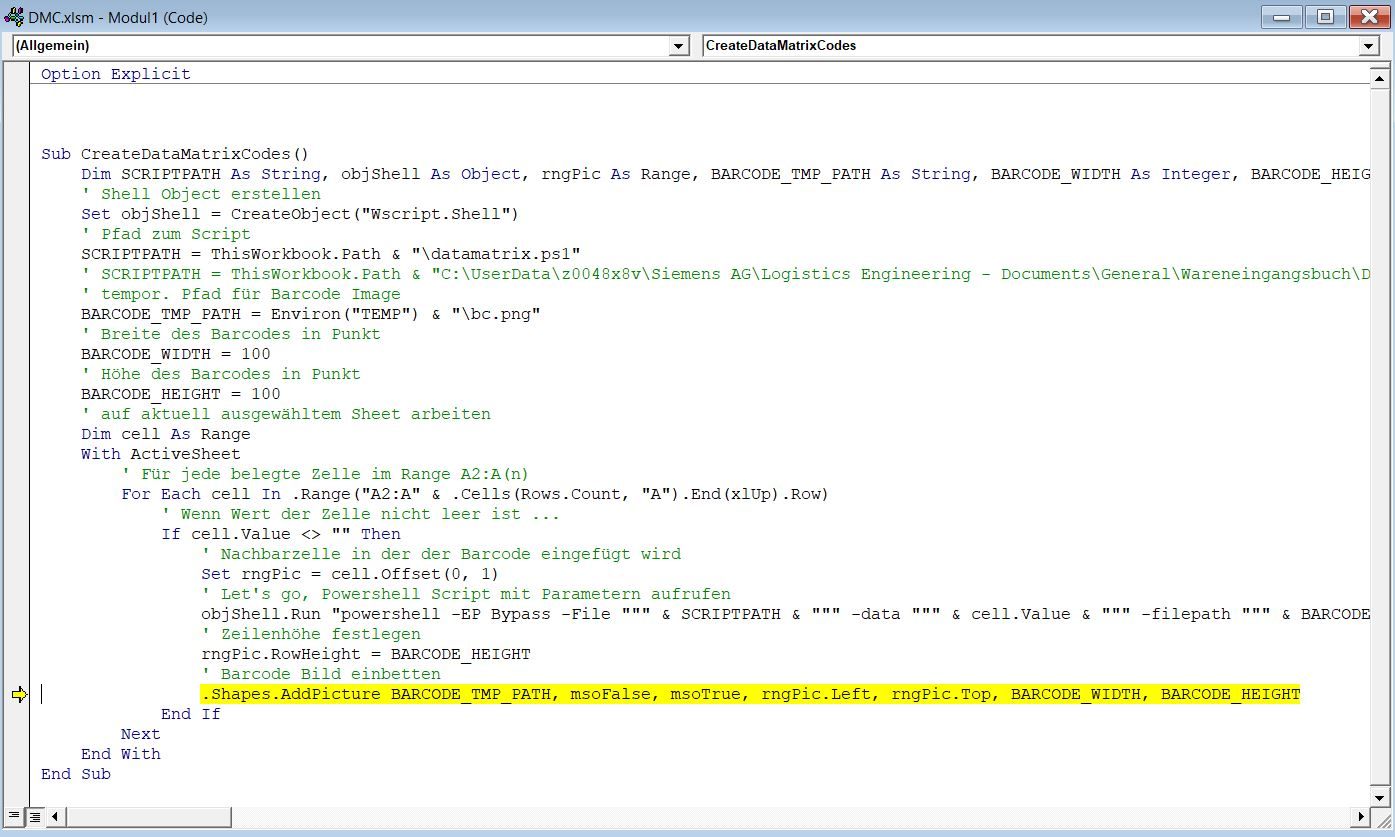Click 'Dim cell As Range' line
Screen dimensions: 1395x837
coord(166,434)
